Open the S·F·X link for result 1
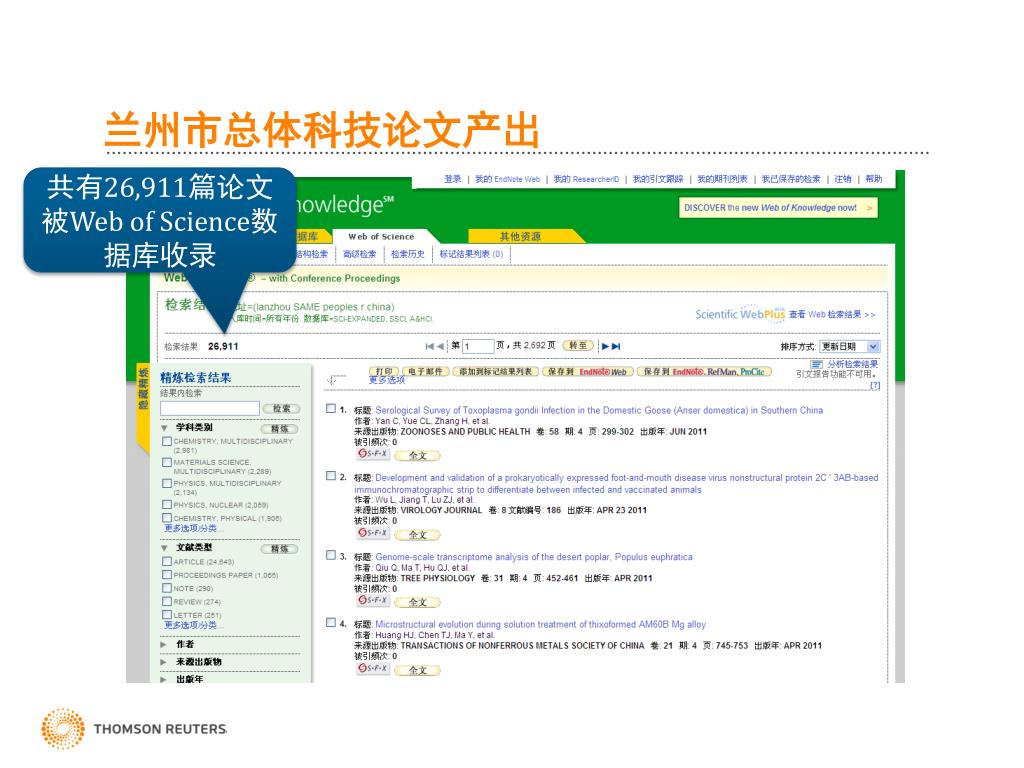Screen dimensions: 1024x768 coord(373,454)
